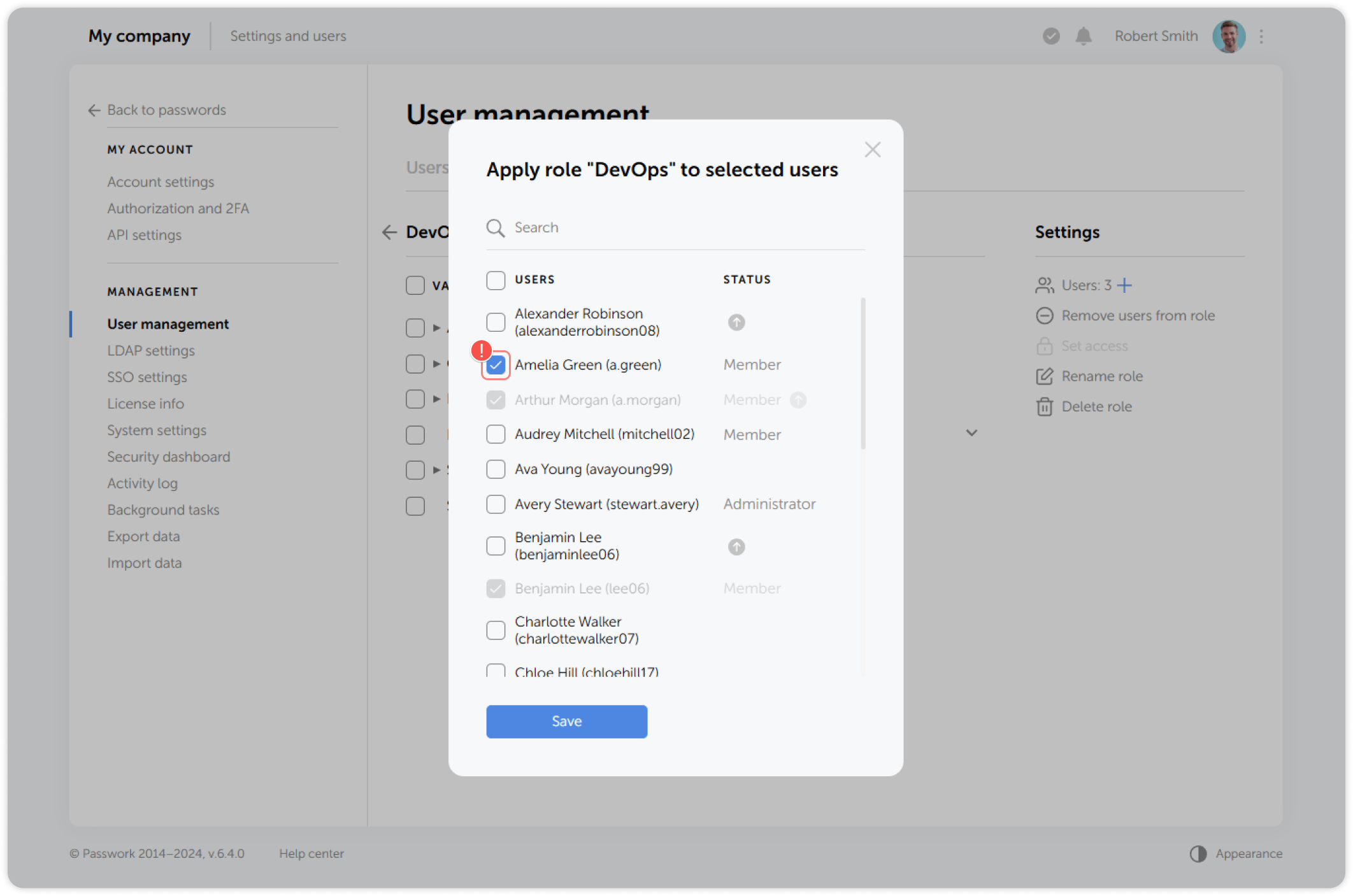The image size is (1353, 896).
Task: Select the Rename role pencil icon
Action: click(1044, 376)
